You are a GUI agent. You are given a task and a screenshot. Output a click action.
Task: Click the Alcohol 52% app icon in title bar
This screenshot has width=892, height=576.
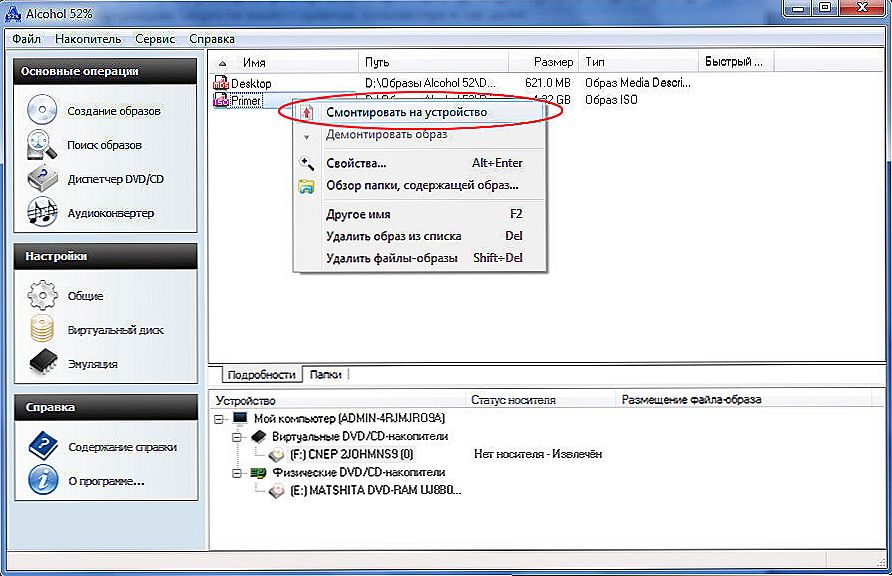tap(13, 14)
